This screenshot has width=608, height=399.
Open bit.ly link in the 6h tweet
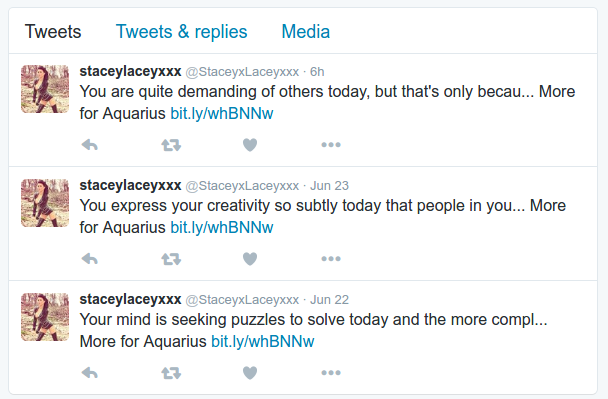[x=222, y=114]
